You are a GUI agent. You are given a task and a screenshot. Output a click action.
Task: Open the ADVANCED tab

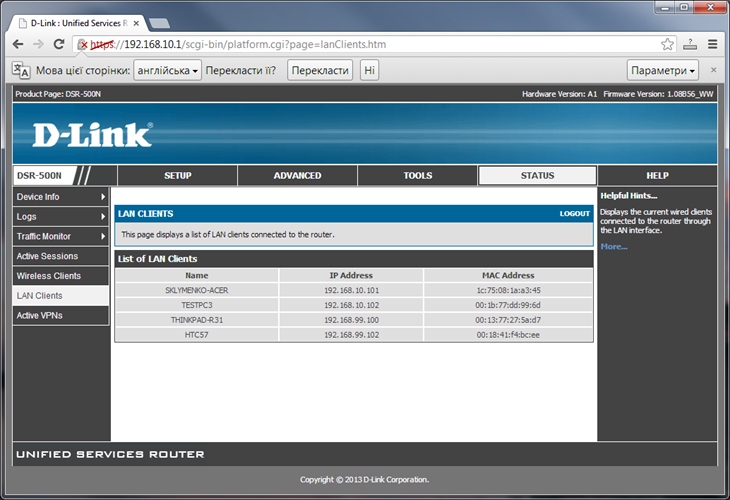tap(297, 176)
